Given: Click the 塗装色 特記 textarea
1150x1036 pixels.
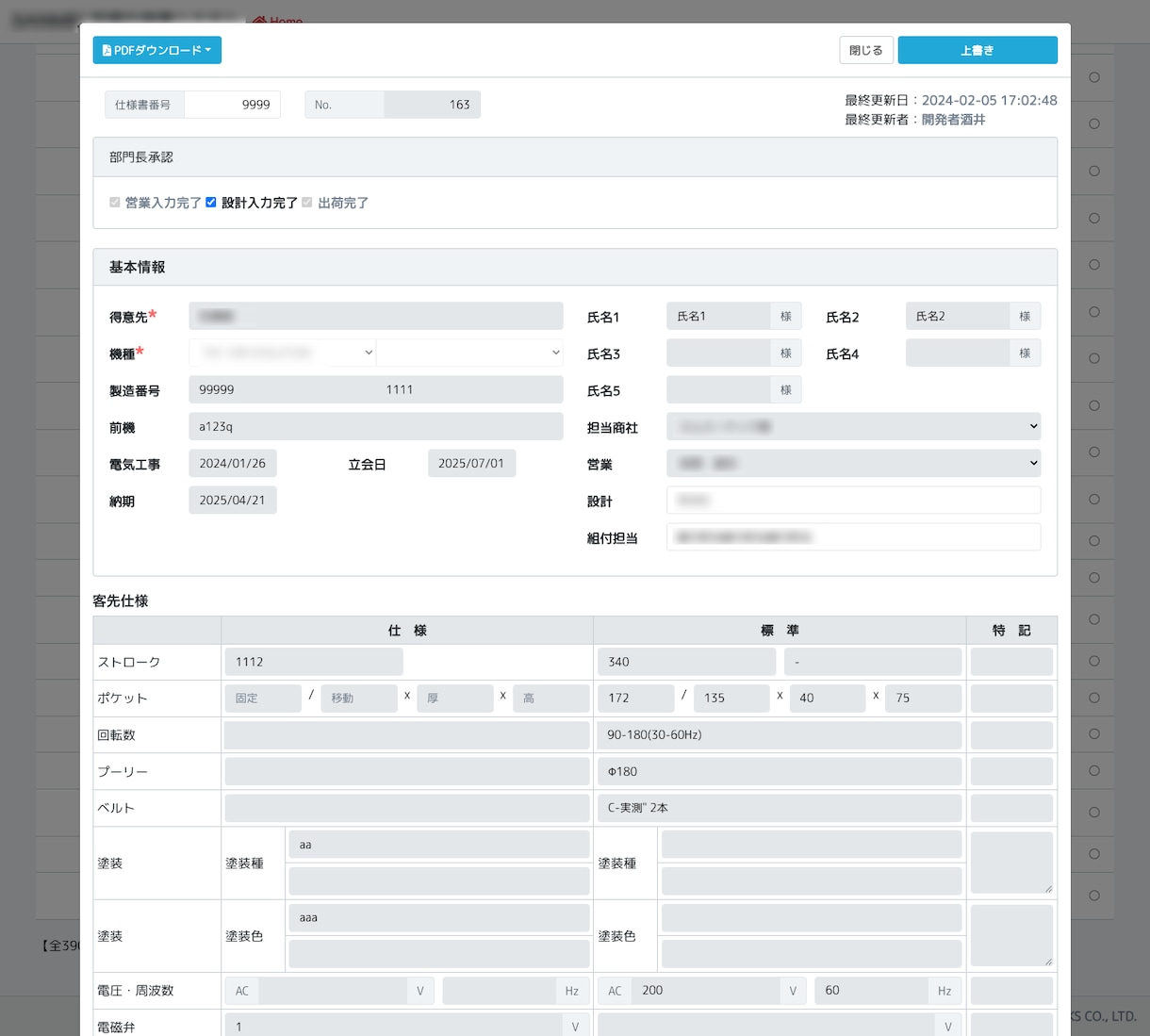Looking at the screenshot, I should pos(1011,936).
